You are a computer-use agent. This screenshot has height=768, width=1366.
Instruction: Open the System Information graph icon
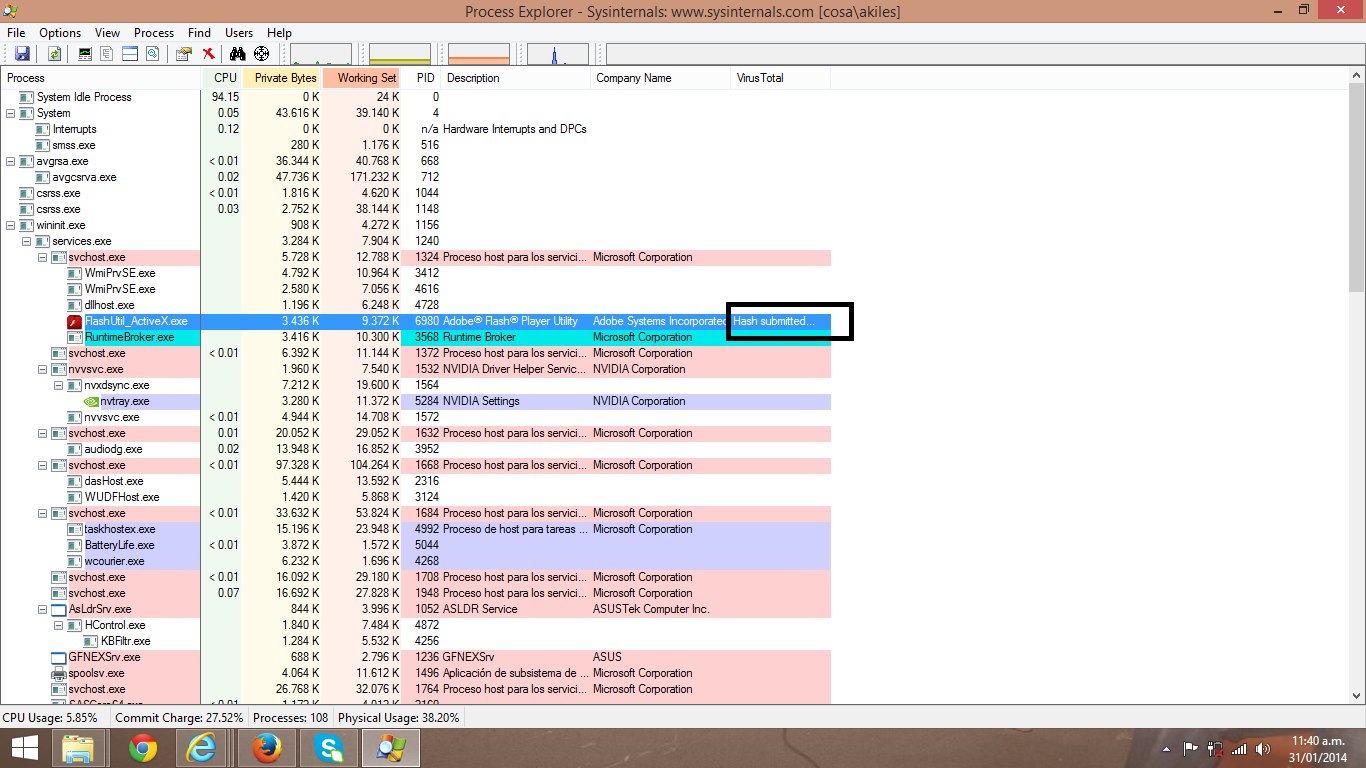pos(86,53)
